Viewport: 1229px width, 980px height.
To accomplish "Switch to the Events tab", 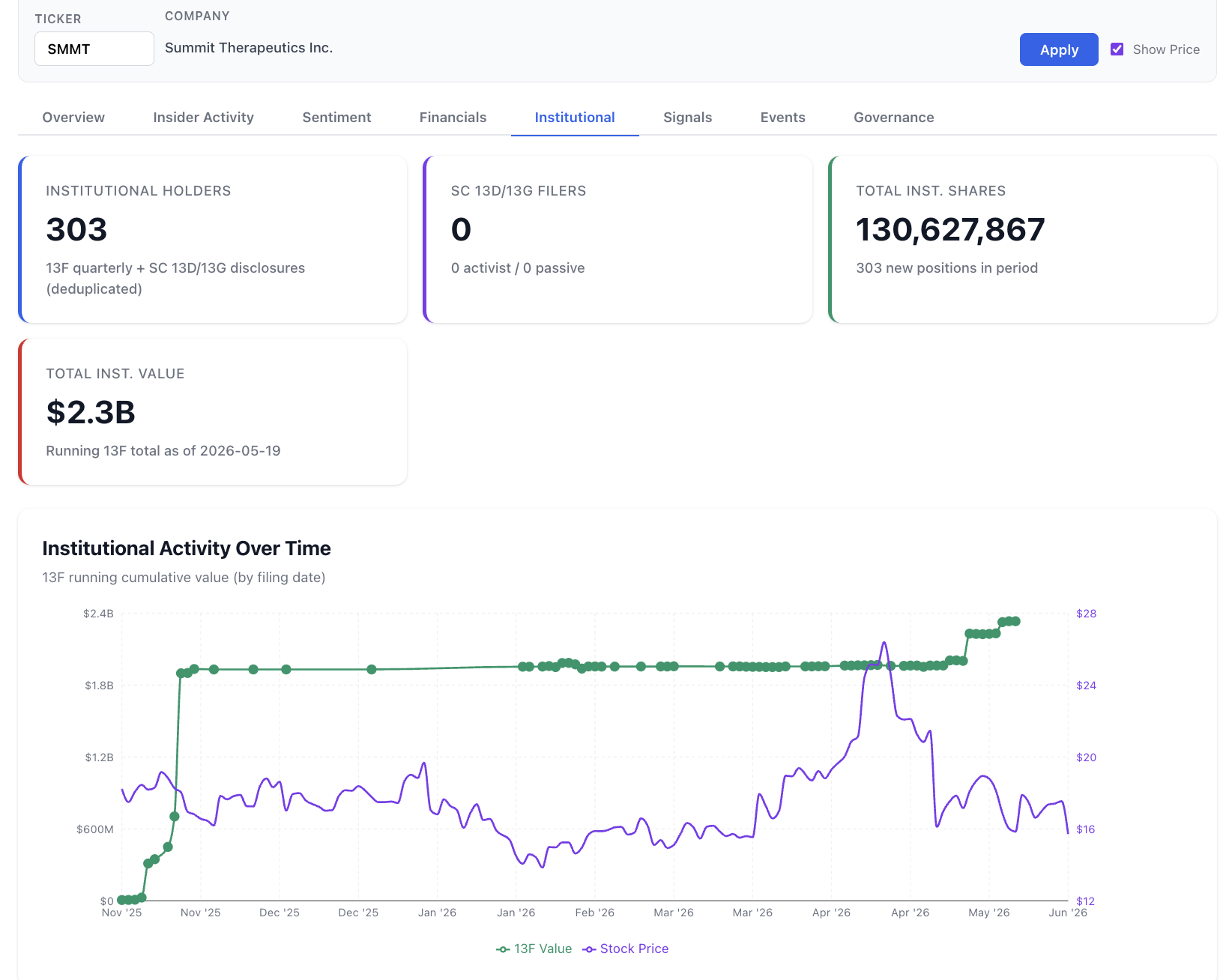I will 782,117.
